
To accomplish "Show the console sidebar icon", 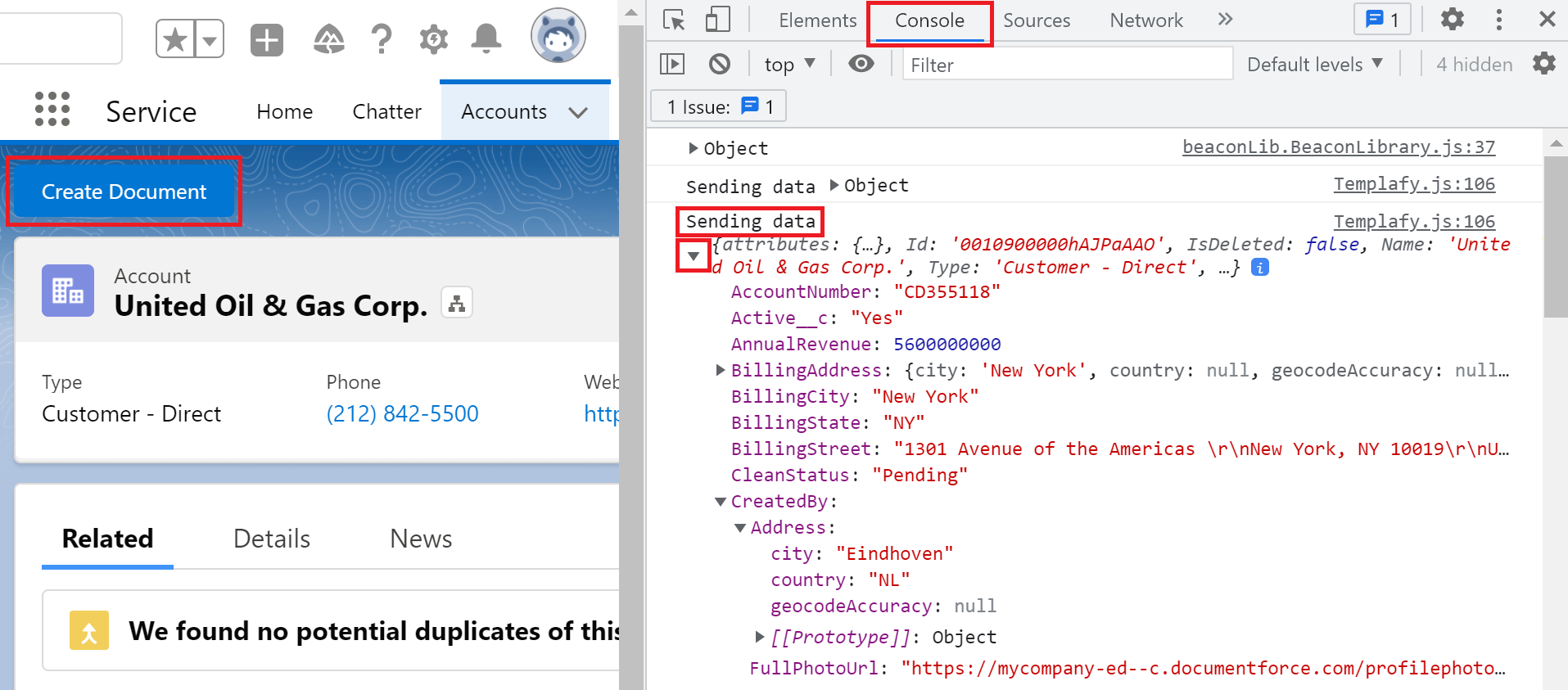I will click(672, 64).
